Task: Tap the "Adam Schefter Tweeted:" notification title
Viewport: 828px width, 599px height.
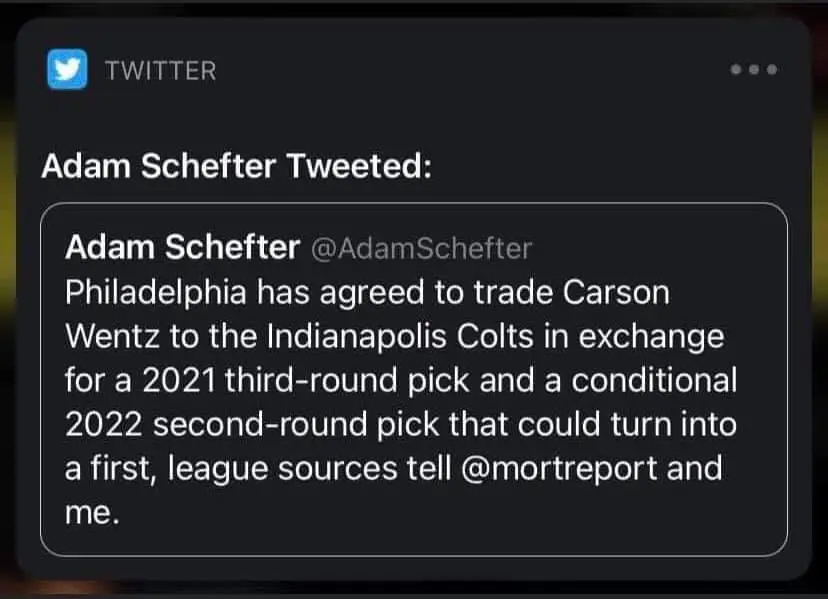Action: (x=237, y=165)
